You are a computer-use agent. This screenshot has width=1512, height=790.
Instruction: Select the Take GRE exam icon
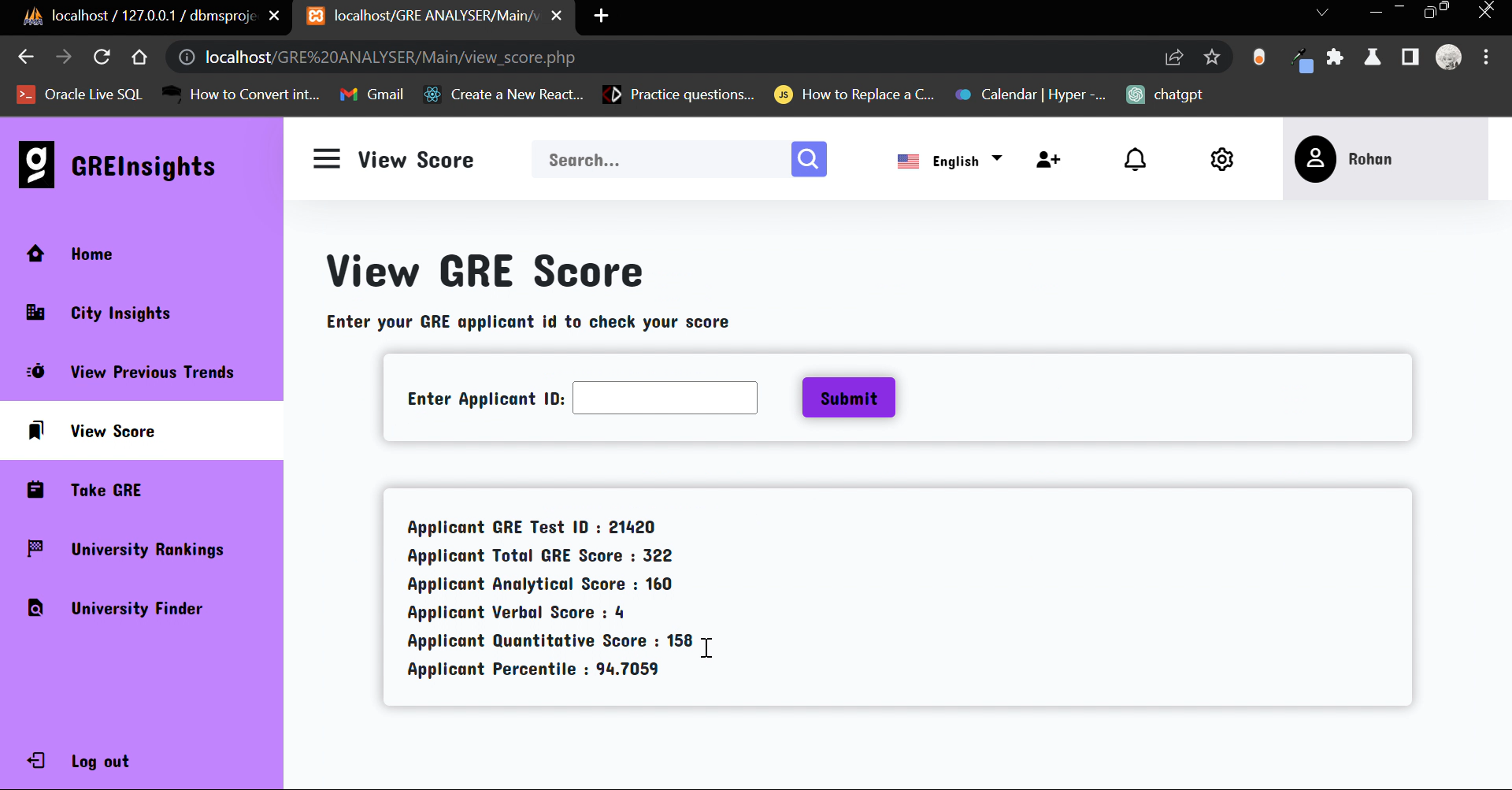click(35, 490)
